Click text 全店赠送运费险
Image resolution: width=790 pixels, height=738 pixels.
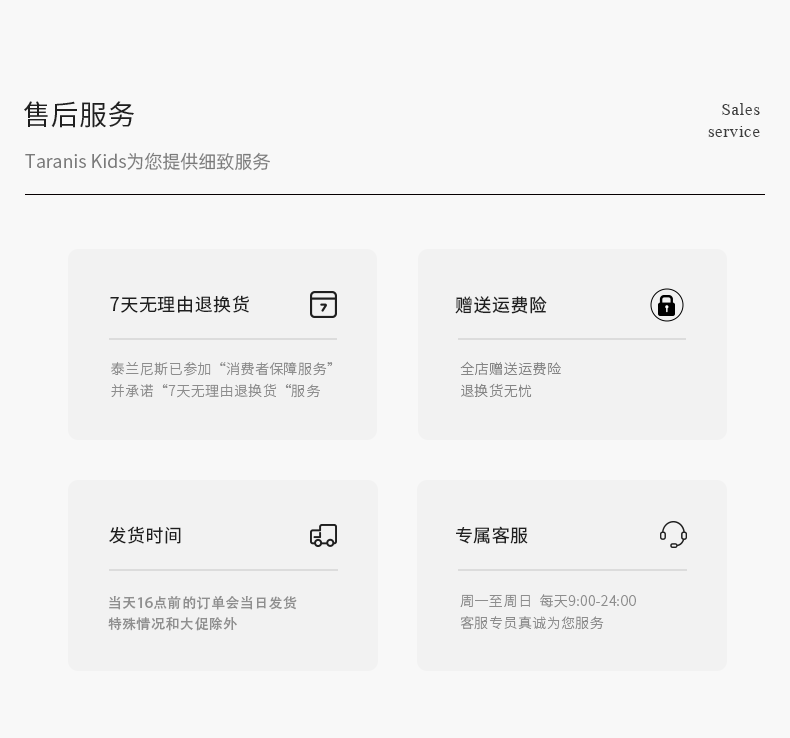coord(510,369)
